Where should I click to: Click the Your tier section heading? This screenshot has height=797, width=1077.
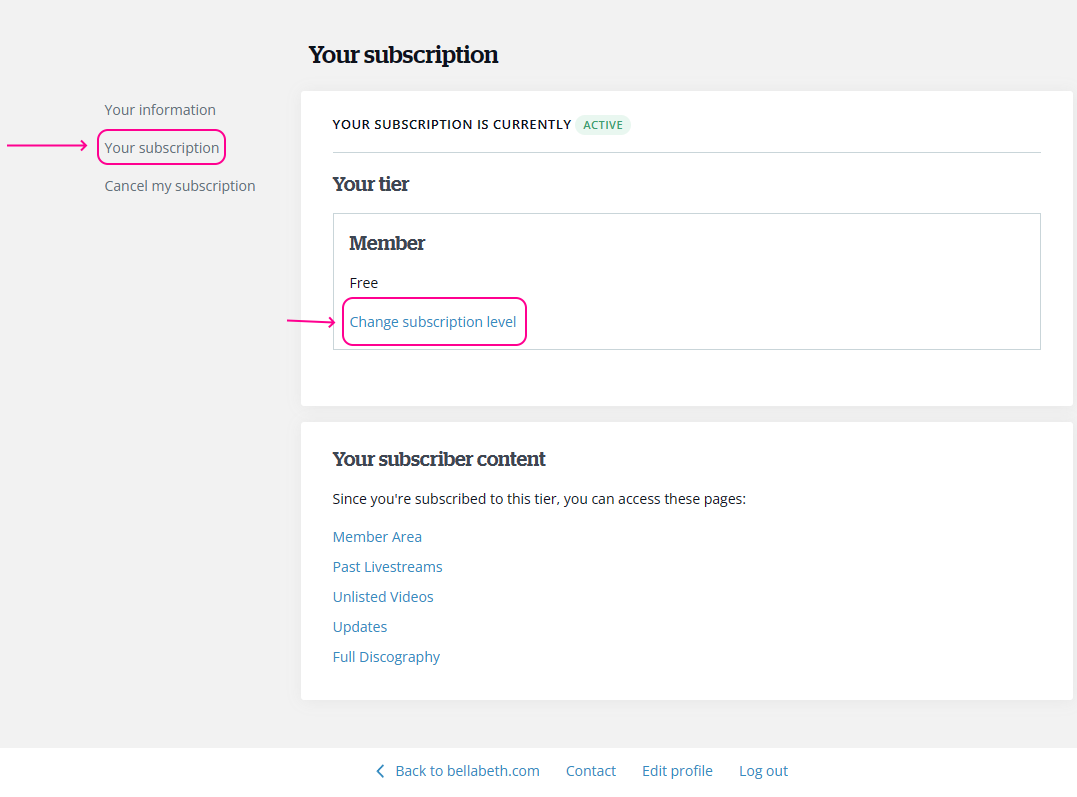(371, 184)
